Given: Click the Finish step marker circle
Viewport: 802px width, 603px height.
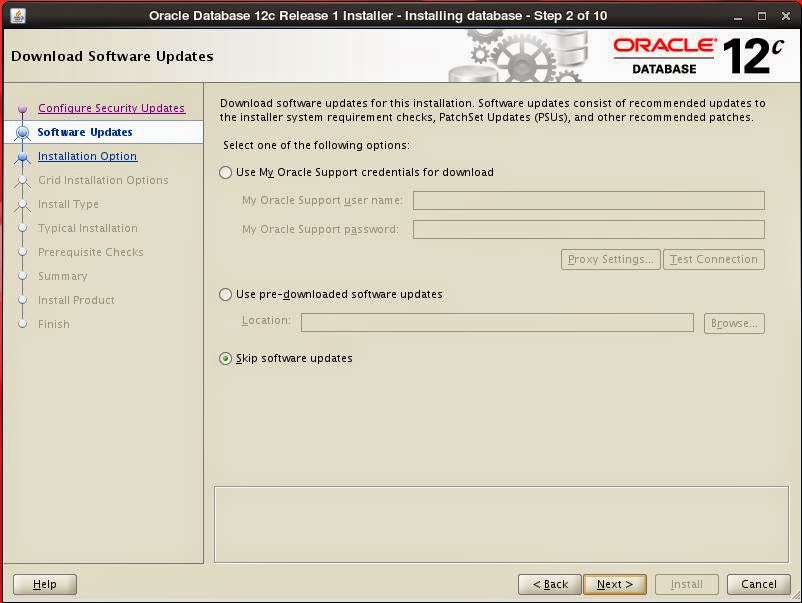Looking at the screenshot, I should (x=23, y=324).
